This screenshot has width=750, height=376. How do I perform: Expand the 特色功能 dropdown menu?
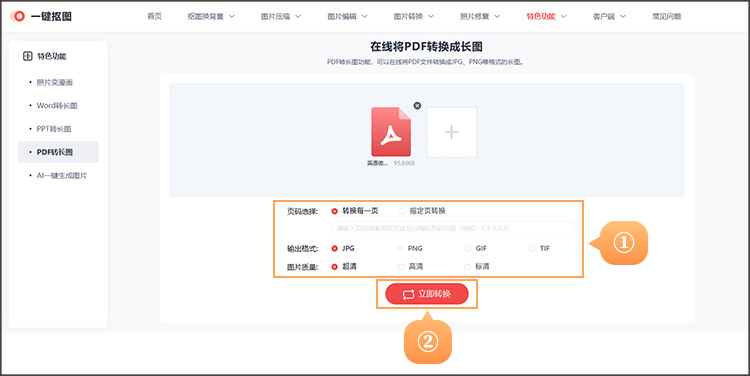tap(546, 16)
